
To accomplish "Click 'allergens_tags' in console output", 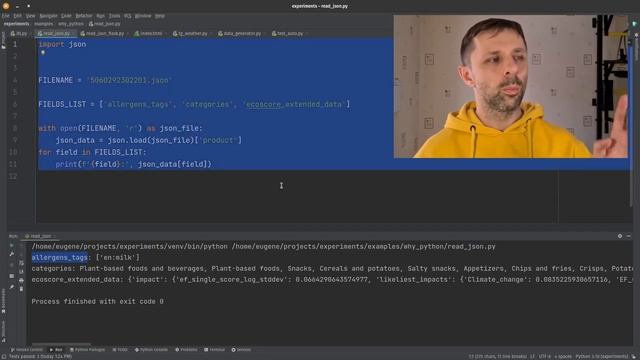I will pyautogui.click(x=59, y=258).
